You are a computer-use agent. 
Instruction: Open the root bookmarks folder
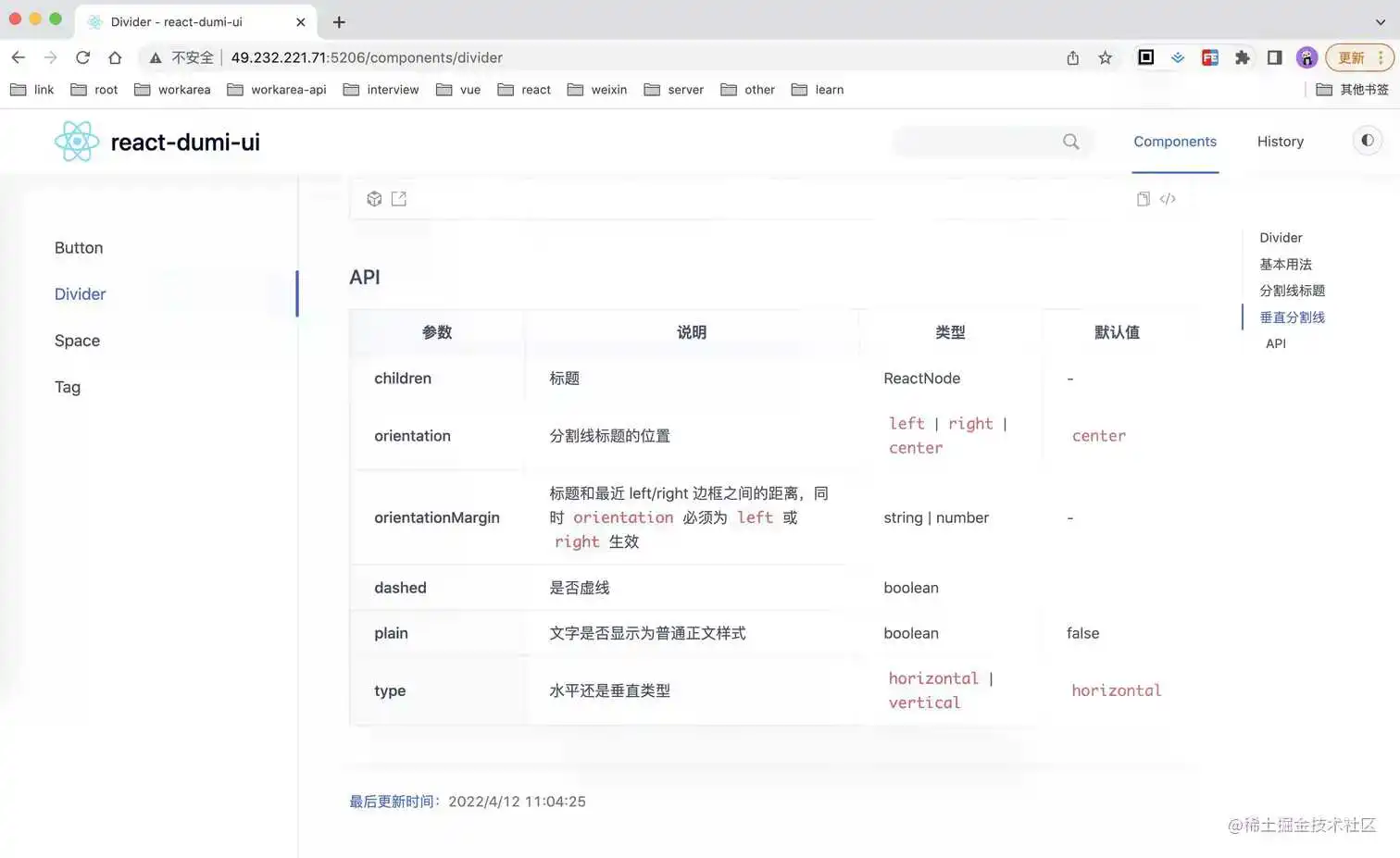tap(94, 90)
